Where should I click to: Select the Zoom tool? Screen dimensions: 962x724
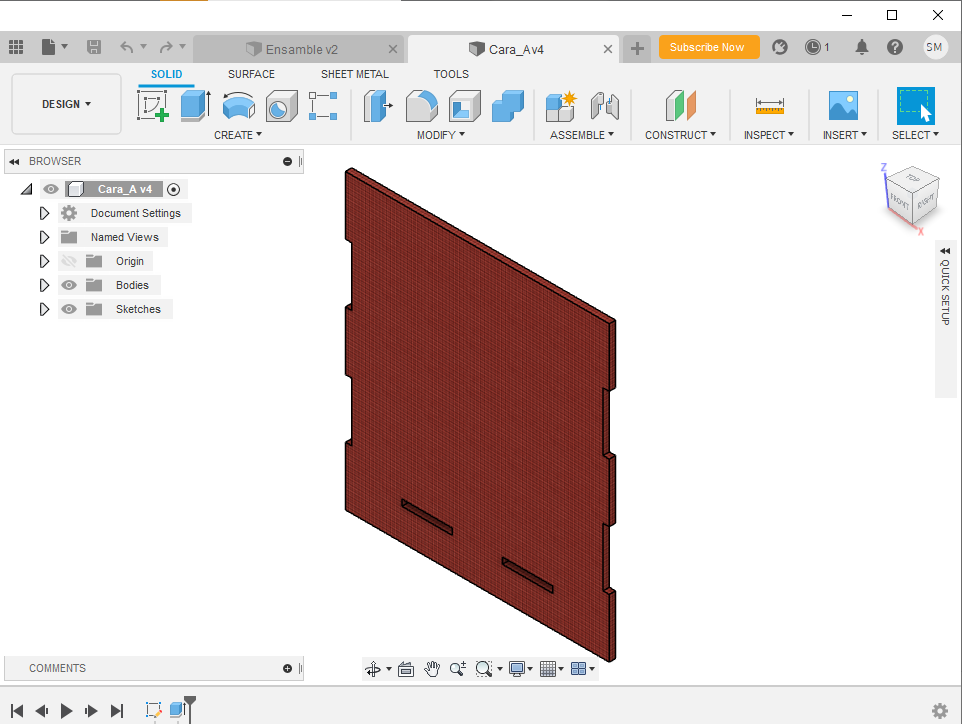(x=458, y=669)
